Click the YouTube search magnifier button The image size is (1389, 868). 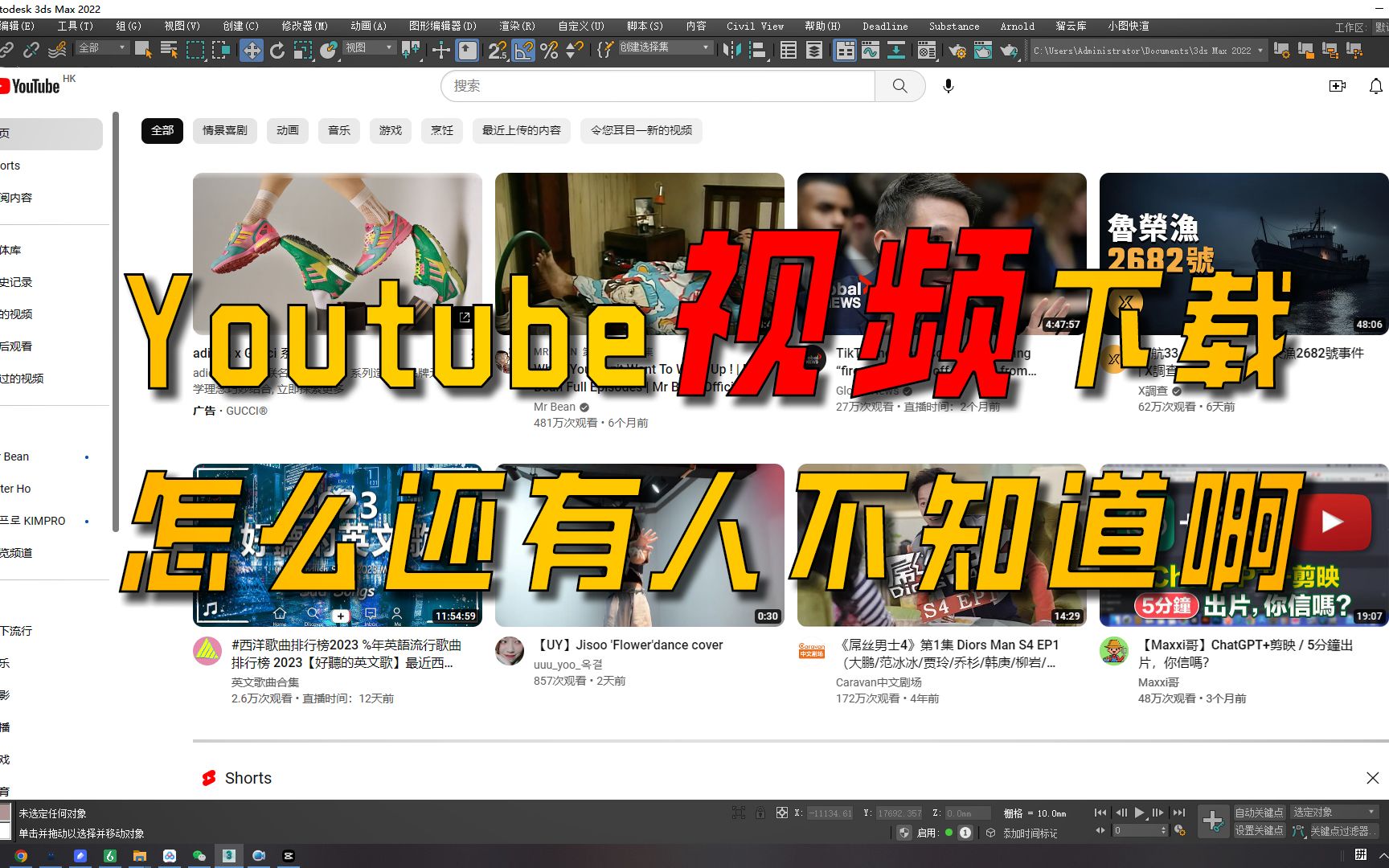coord(899,86)
